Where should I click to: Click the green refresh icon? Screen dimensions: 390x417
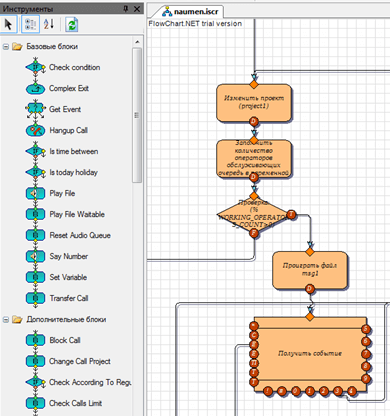coord(72,25)
